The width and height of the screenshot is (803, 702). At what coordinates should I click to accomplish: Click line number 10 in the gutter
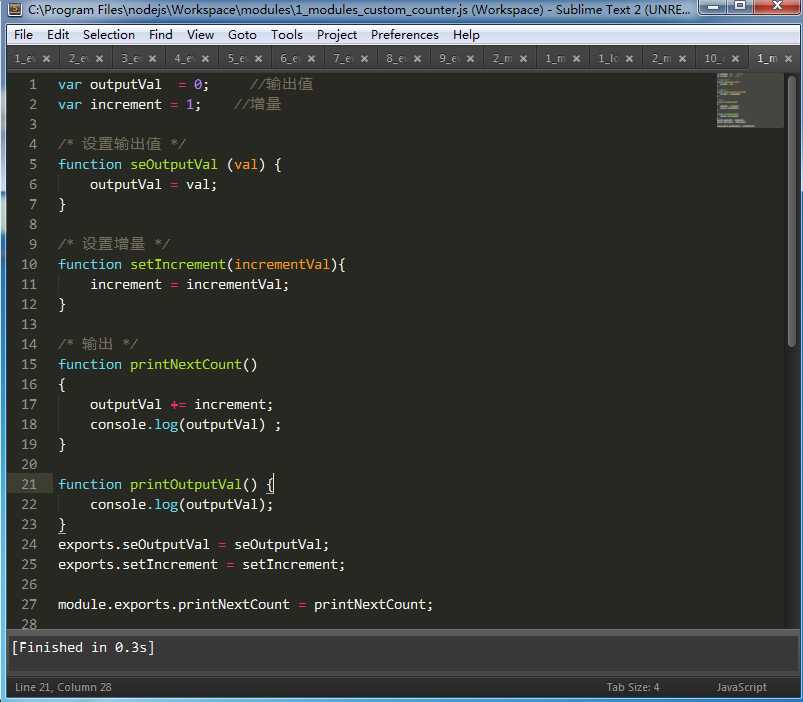pyautogui.click(x=29, y=264)
